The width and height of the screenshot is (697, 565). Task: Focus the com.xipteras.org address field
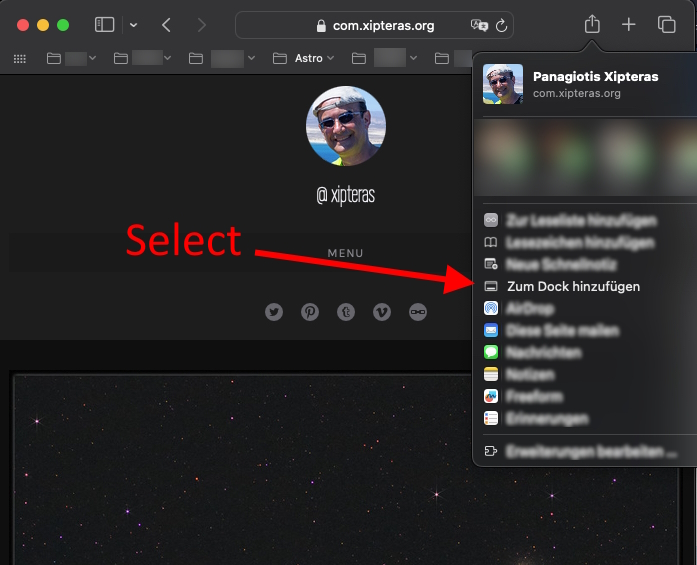coord(374,25)
